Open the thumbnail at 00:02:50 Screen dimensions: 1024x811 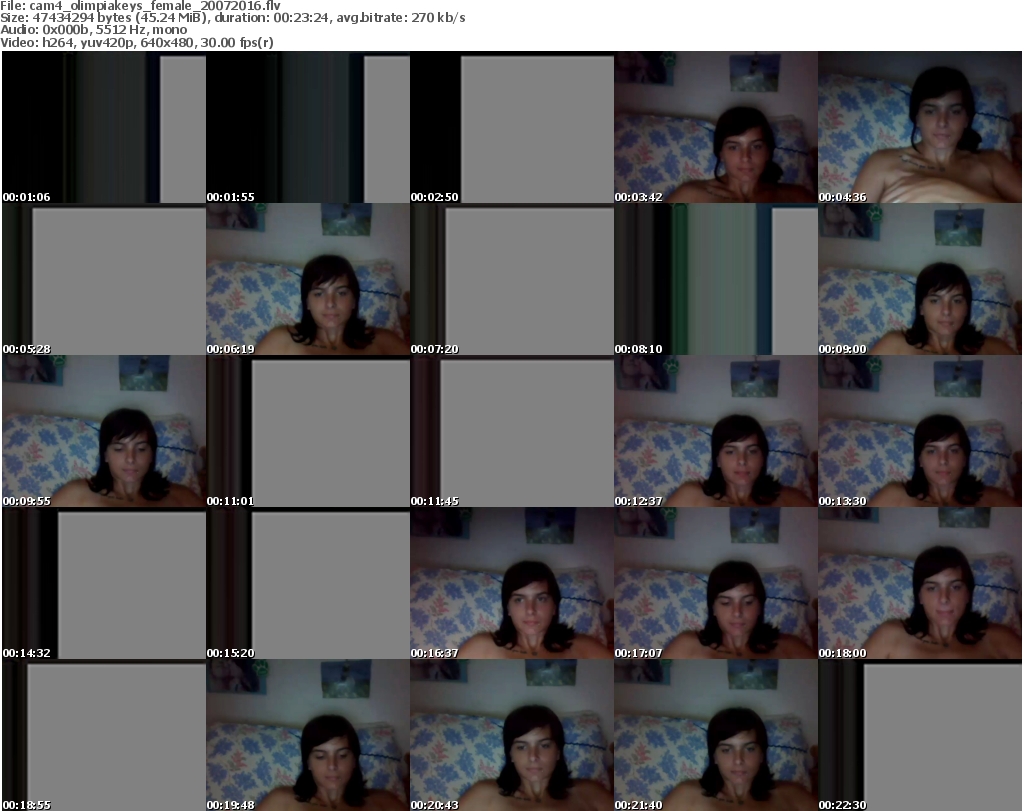tap(512, 127)
